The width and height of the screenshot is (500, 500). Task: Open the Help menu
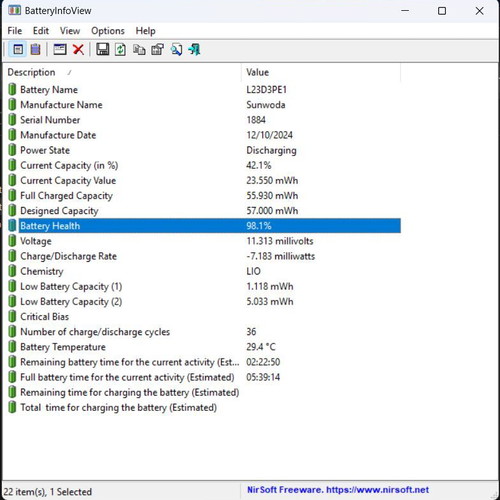(x=145, y=31)
